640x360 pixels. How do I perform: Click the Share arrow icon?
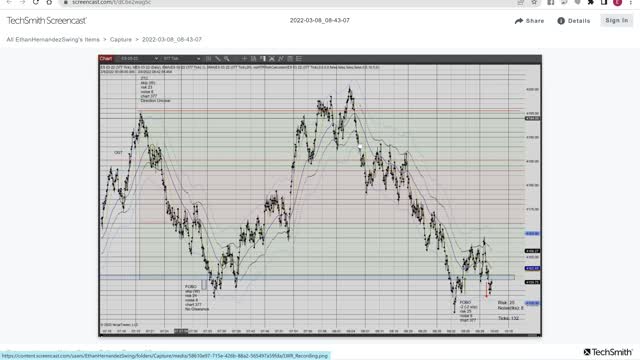[519, 21]
